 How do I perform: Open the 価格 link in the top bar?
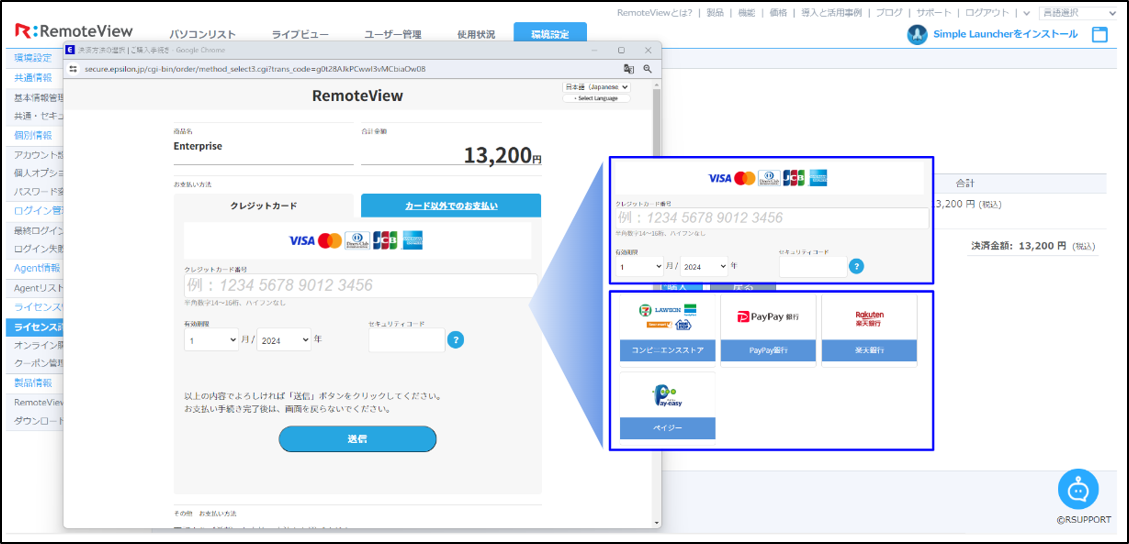(778, 13)
